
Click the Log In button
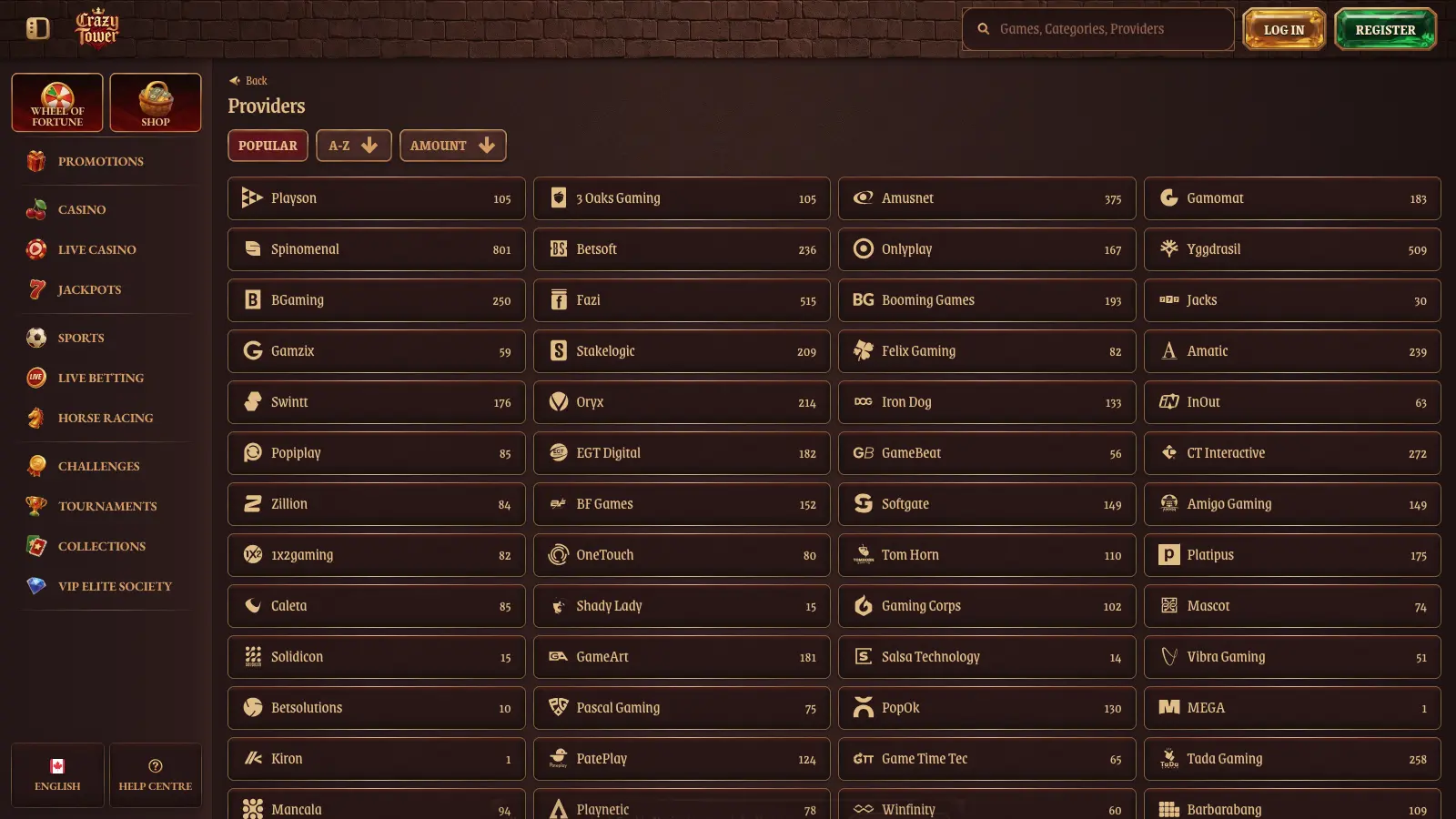point(1284,29)
